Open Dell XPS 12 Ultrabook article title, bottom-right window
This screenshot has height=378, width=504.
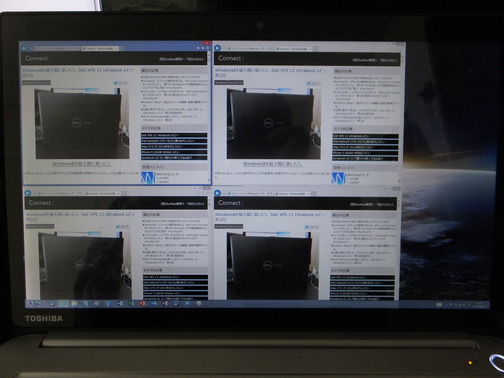[x=271, y=217]
